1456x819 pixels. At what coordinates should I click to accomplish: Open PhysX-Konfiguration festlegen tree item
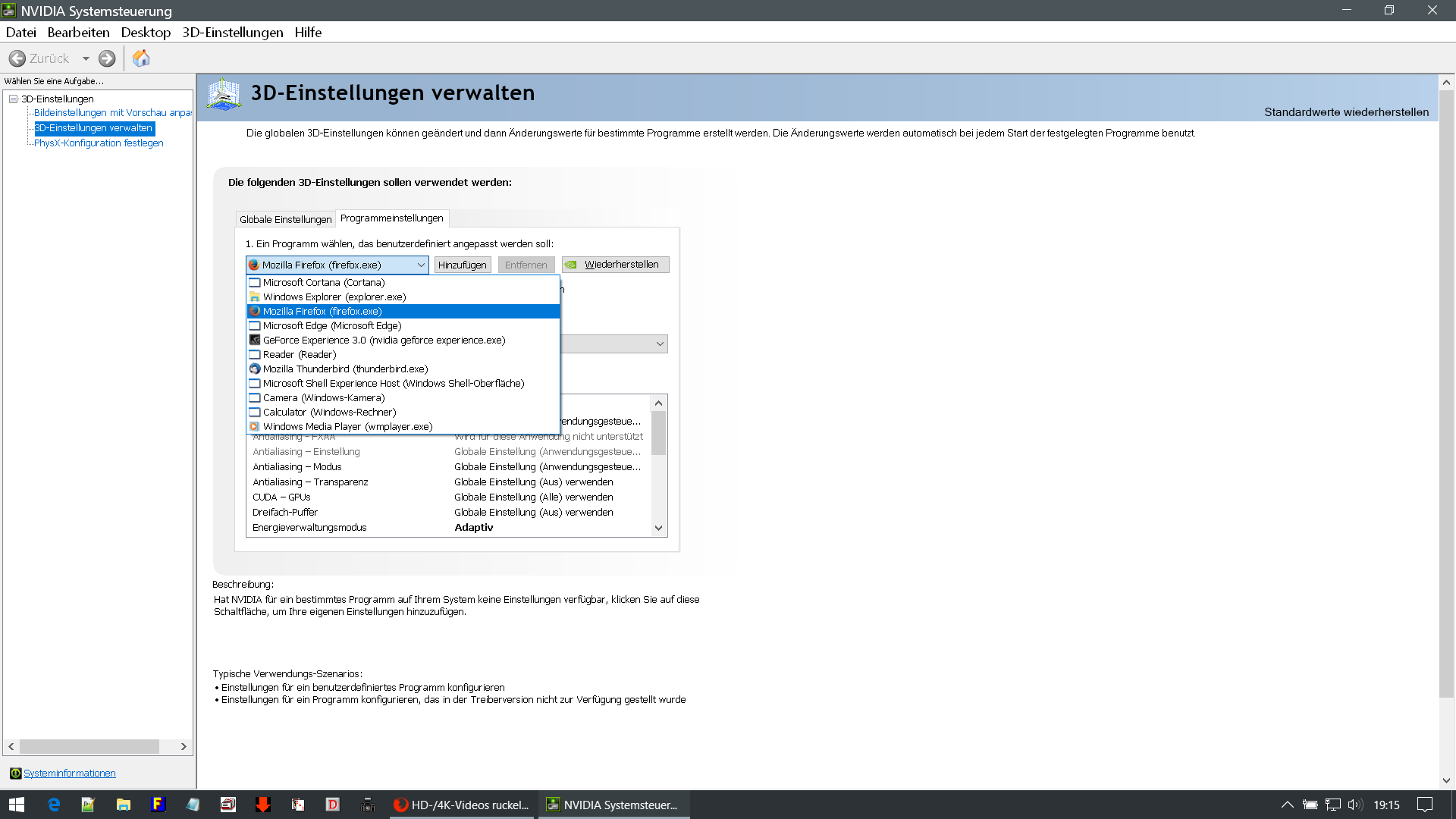coord(99,143)
